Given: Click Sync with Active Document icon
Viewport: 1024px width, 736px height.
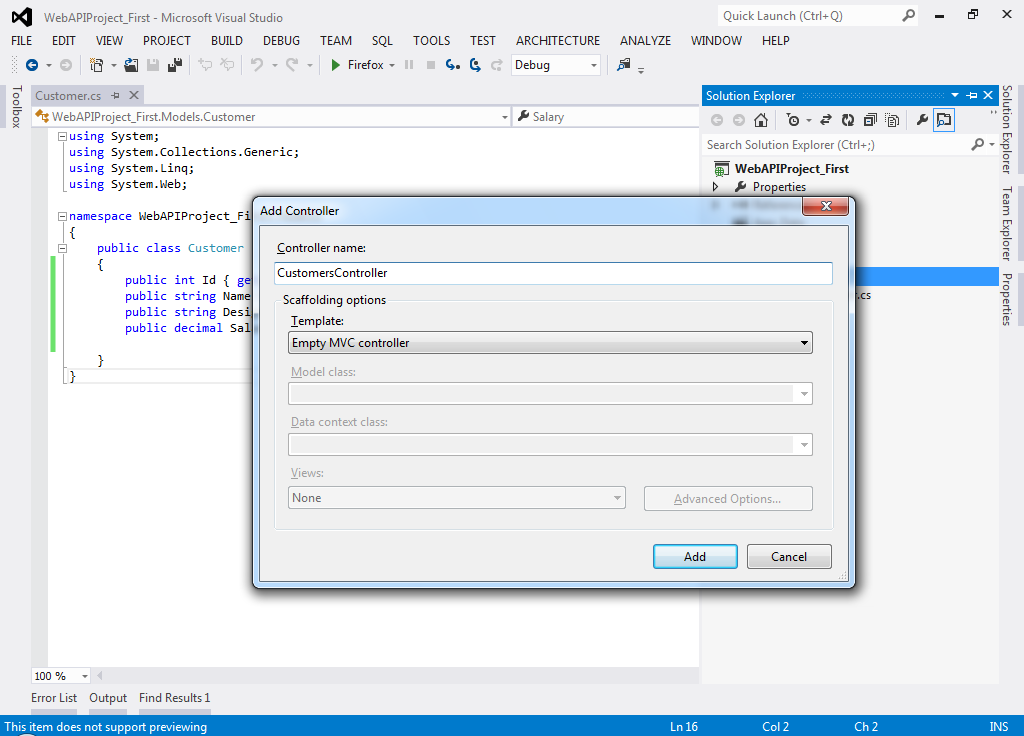Looking at the screenshot, I should tap(826, 120).
